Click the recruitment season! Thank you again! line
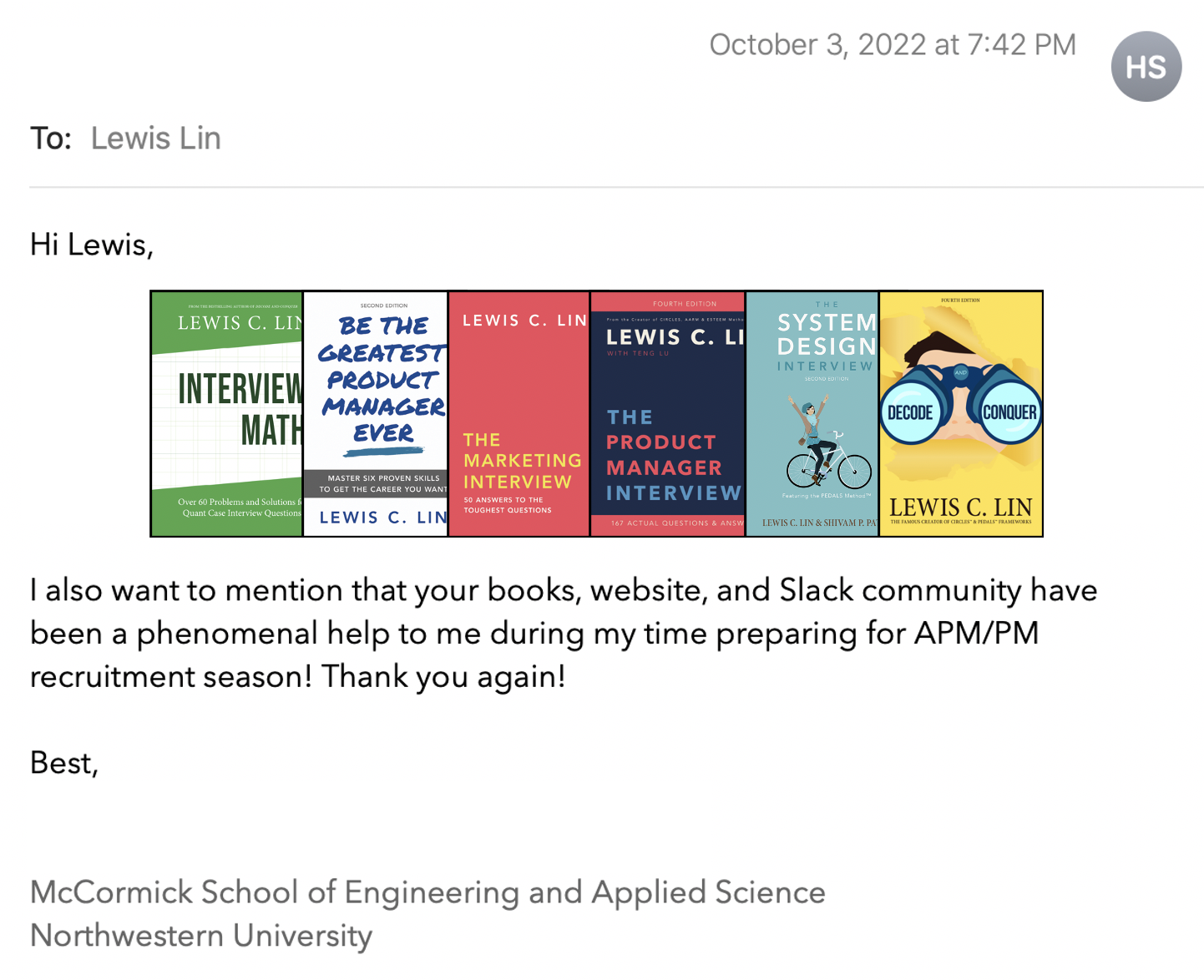 298,676
